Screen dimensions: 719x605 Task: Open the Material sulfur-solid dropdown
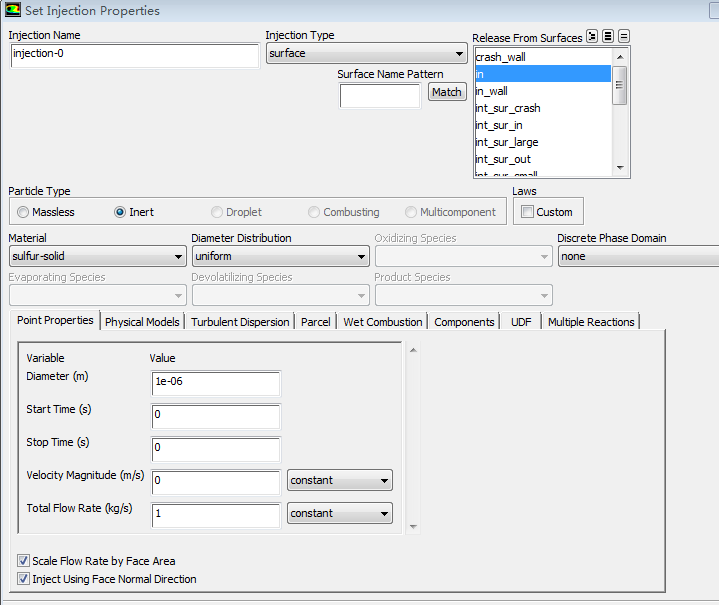coord(98,256)
